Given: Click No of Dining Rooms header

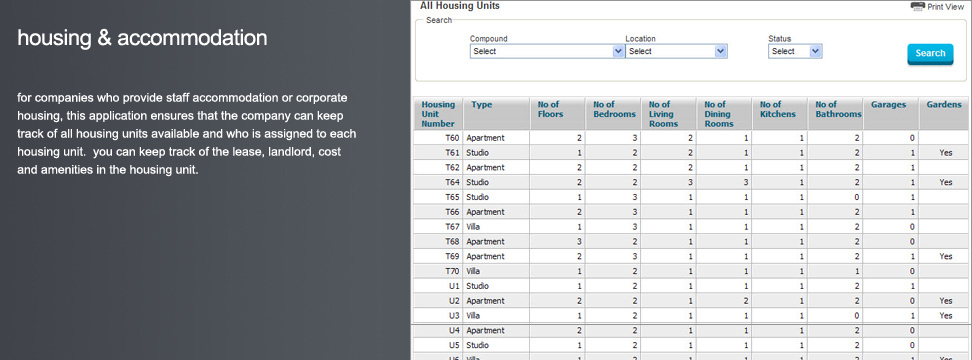Looking at the screenshot, I should (718, 114).
